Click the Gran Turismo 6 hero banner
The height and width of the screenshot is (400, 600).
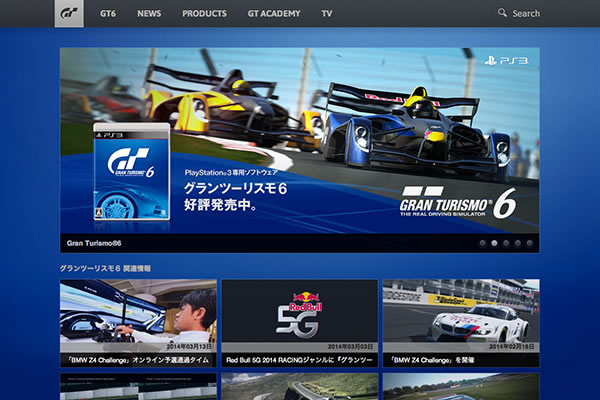300,140
